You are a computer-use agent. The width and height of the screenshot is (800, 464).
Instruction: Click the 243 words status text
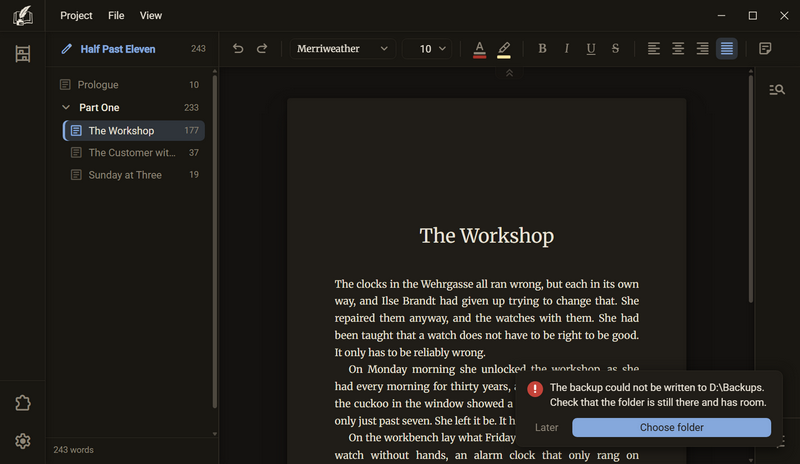[x=73, y=450]
